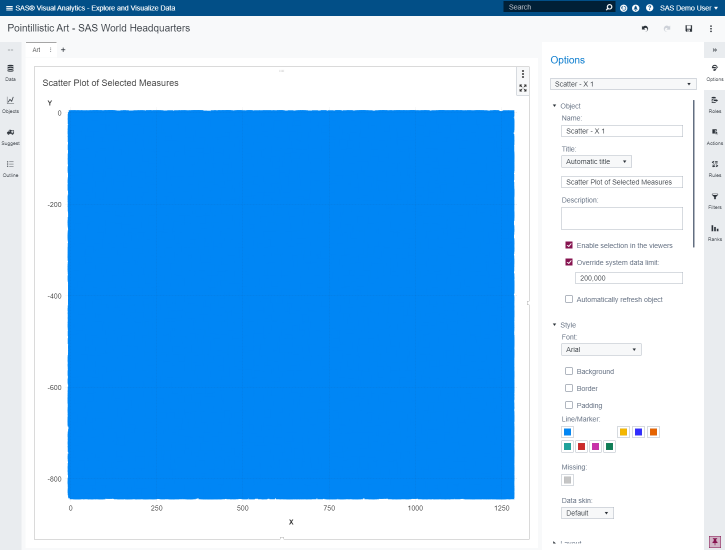
Task: Select the Options pane icon
Action: [x=714, y=73]
